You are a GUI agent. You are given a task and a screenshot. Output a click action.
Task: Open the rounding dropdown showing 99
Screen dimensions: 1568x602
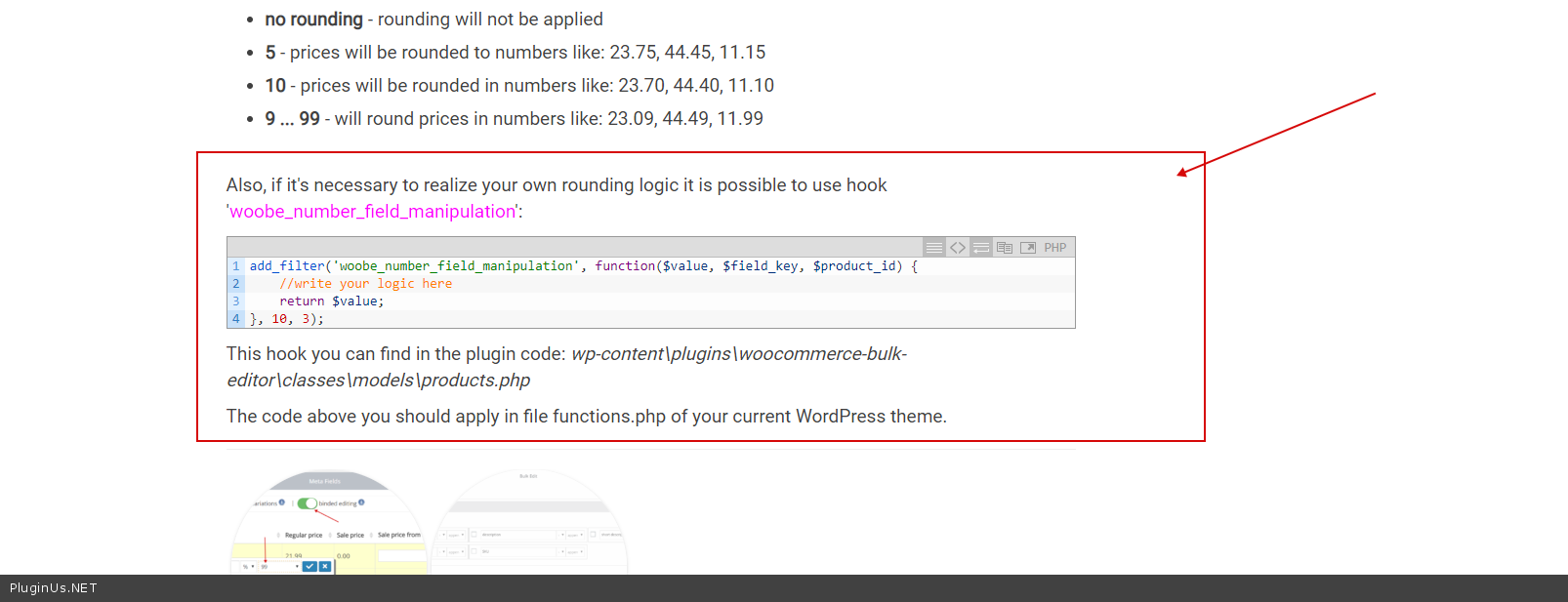(279, 566)
